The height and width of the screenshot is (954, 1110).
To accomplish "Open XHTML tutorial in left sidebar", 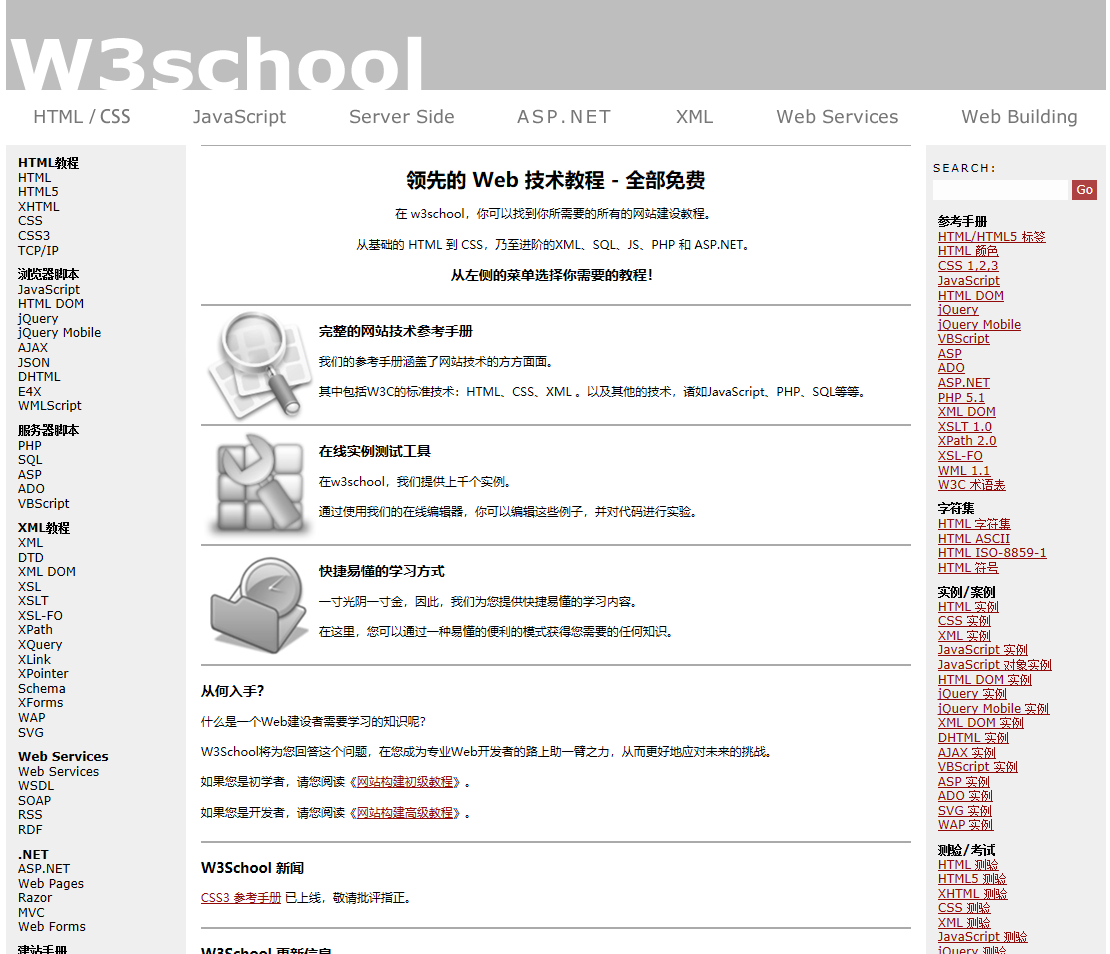I will tap(39, 207).
